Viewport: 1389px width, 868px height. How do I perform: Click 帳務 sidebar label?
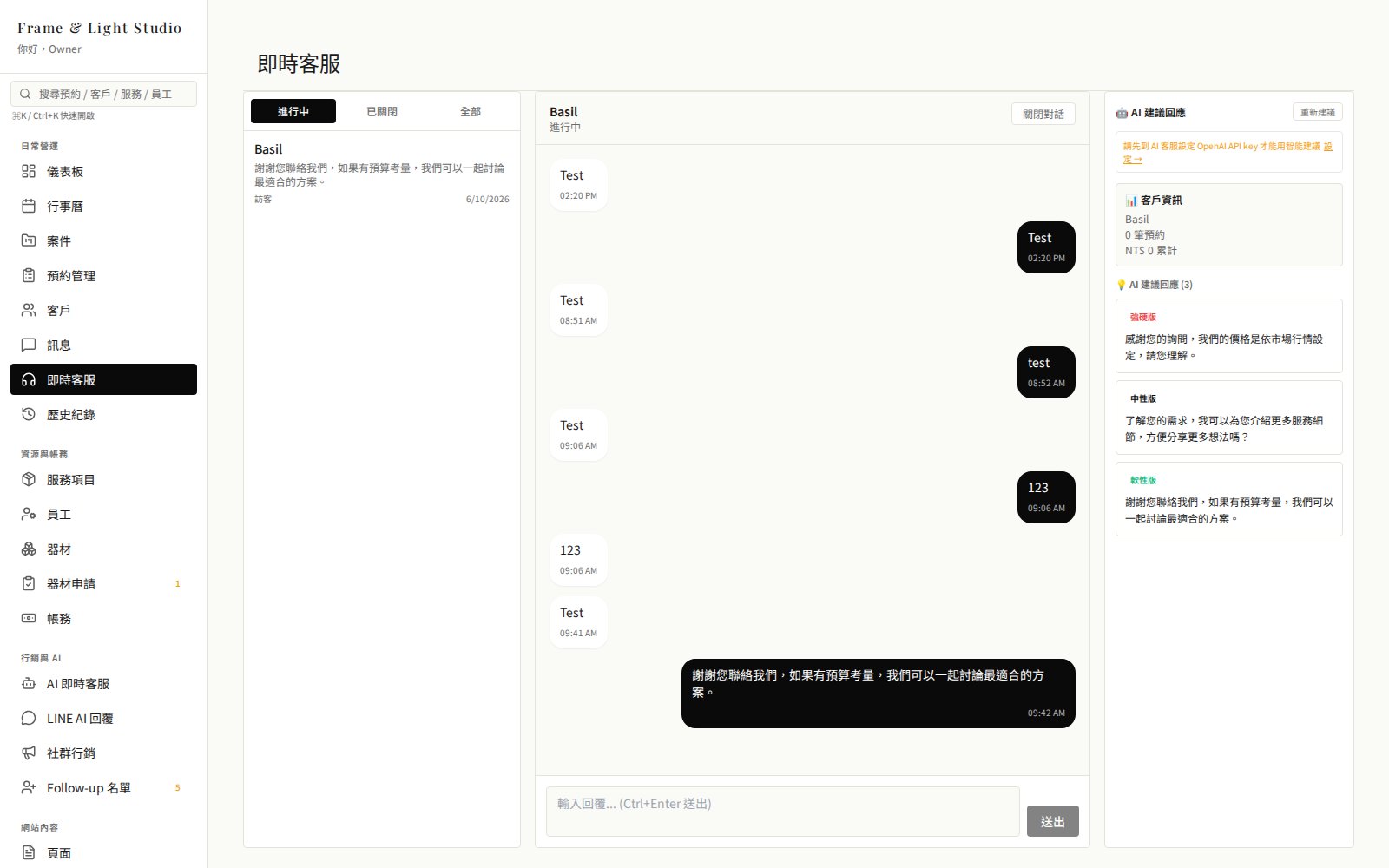click(x=59, y=618)
